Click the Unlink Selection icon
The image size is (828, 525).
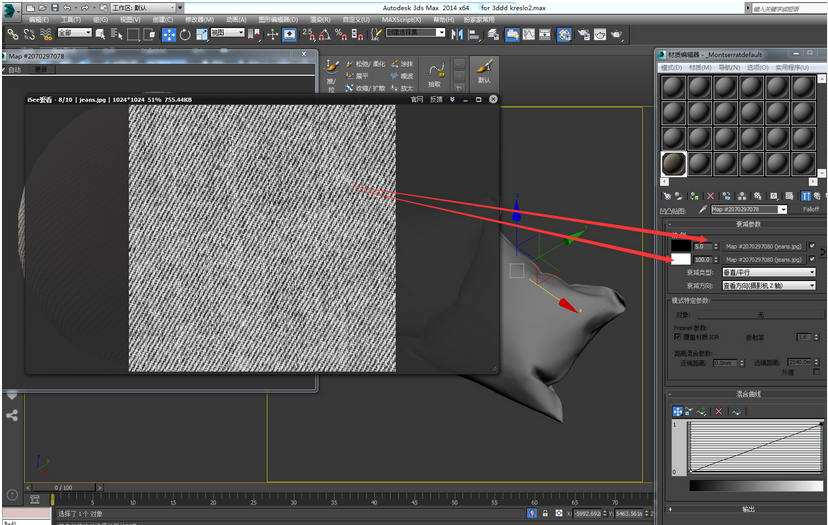tap(29, 34)
